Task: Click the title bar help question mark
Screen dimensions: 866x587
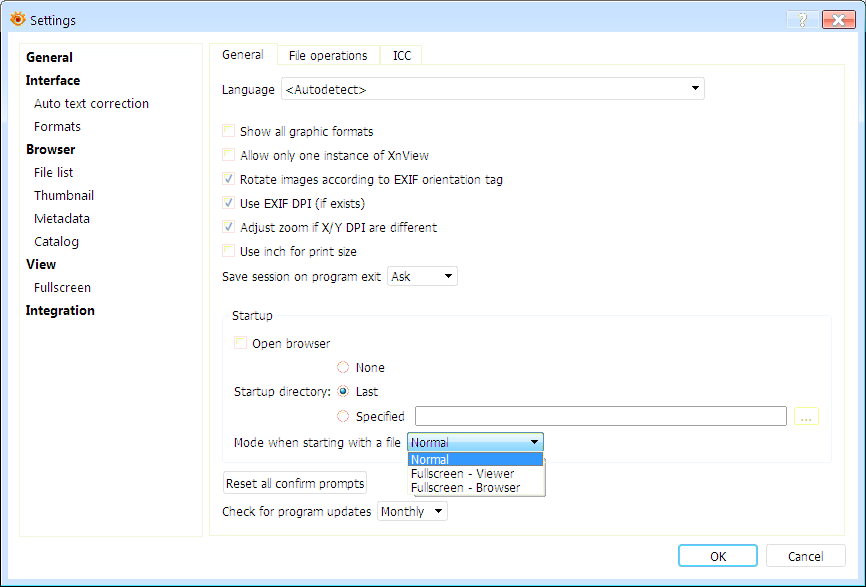Action: point(802,19)
